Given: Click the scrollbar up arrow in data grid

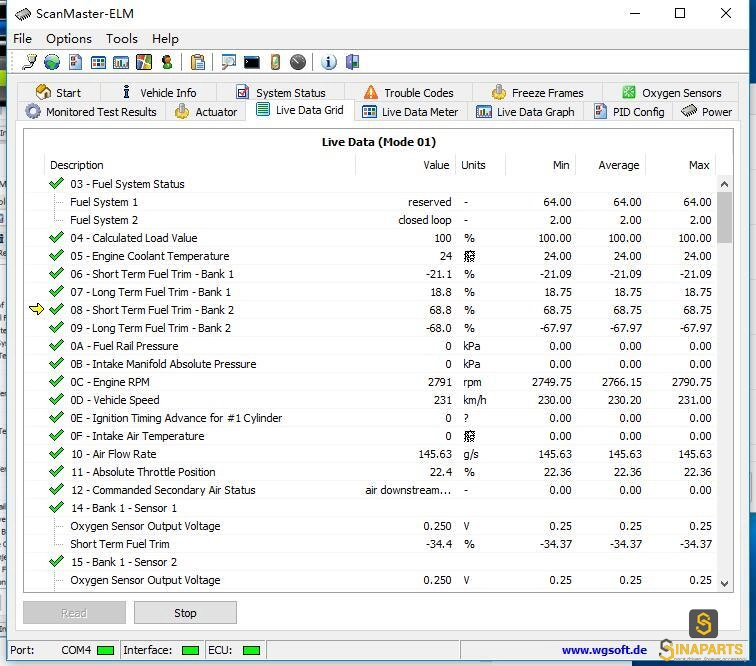Looking at the screenshot, I should click(x=724, y=184).
